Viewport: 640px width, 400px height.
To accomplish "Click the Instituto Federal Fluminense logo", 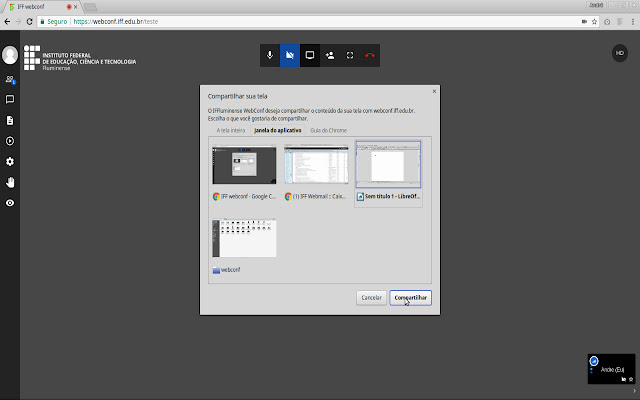I will pos(80,58).
